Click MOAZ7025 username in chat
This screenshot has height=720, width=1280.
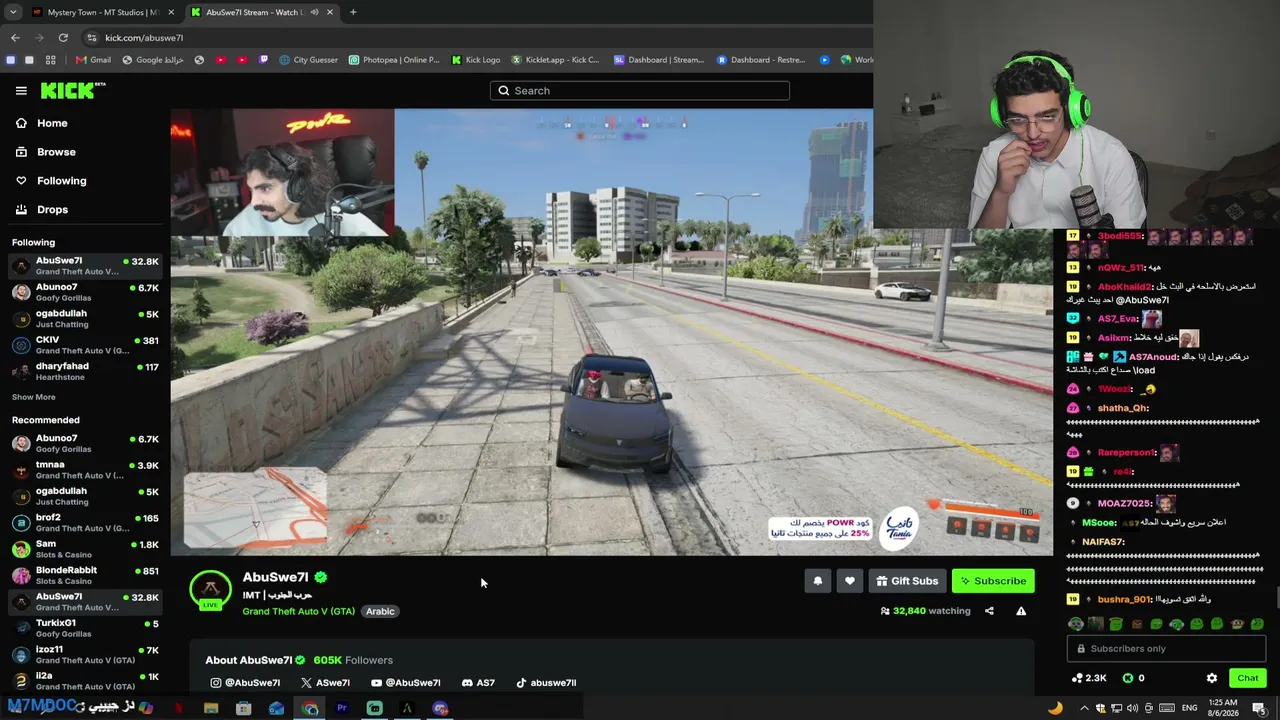1123,503
